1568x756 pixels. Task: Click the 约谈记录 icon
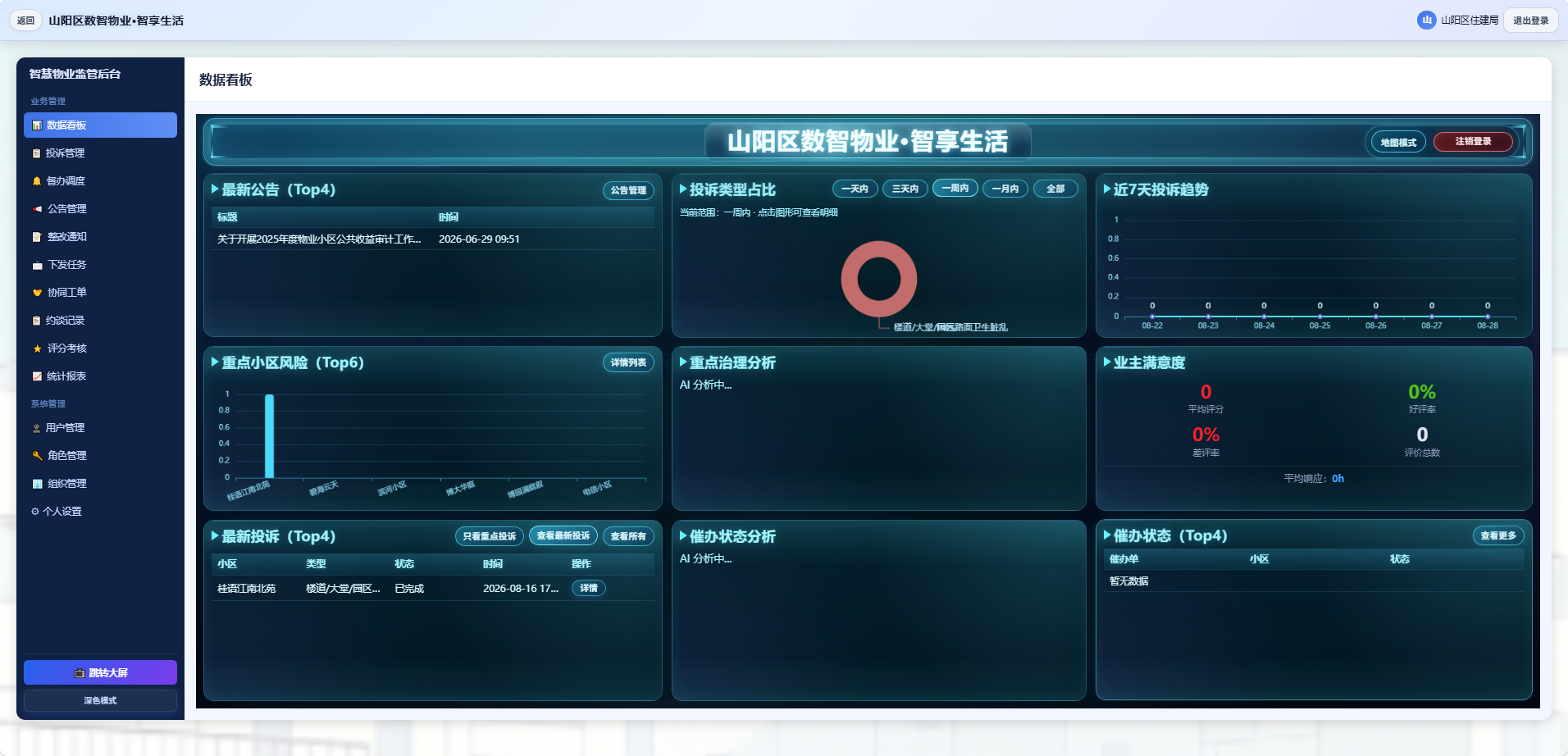36,321
